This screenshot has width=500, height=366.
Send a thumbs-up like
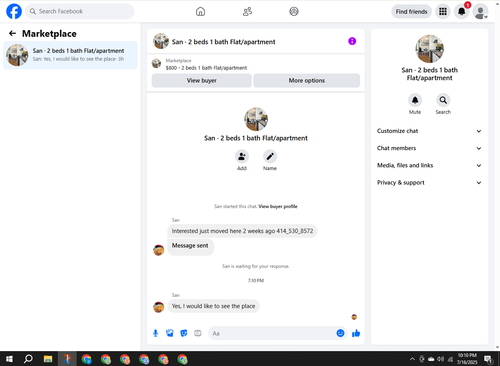(356, 333)
